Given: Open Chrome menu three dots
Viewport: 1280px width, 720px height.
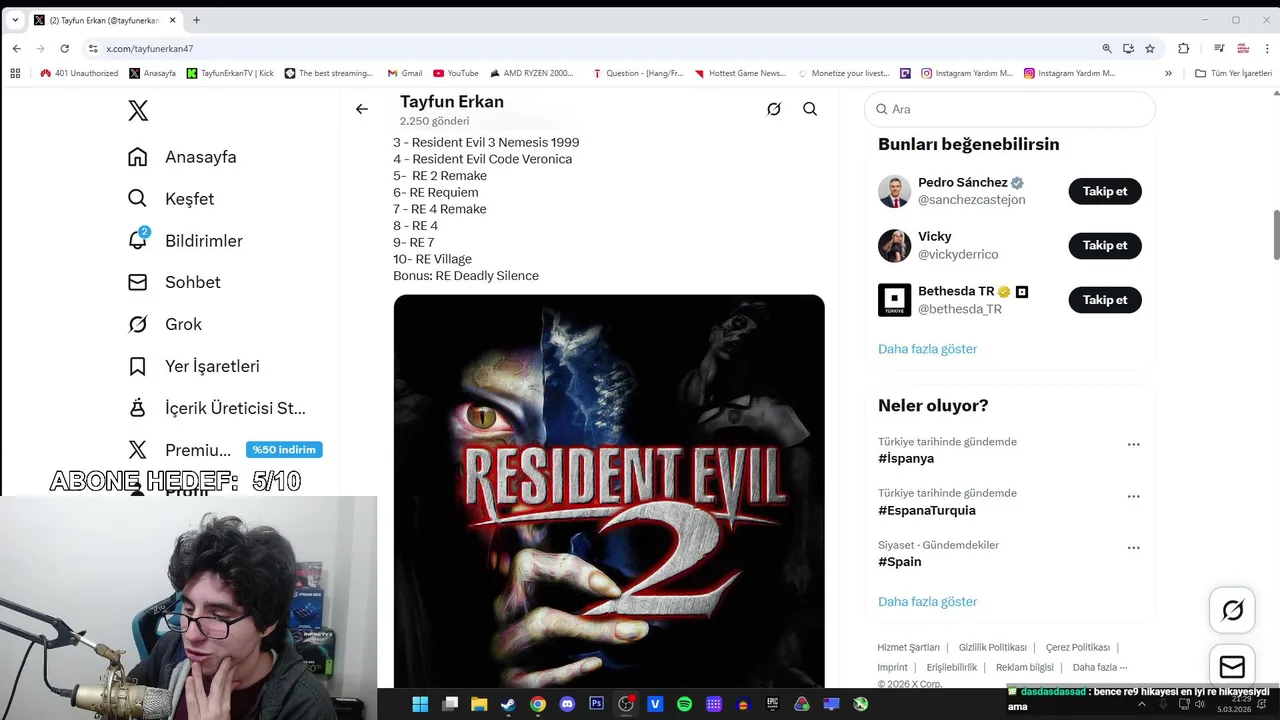Looking at the screenshot, I should [x=1265, y=48].
